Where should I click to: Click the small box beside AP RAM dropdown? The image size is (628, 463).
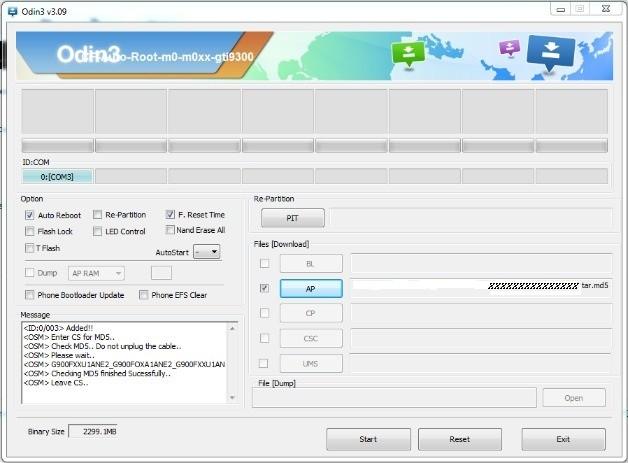[161, 273]
